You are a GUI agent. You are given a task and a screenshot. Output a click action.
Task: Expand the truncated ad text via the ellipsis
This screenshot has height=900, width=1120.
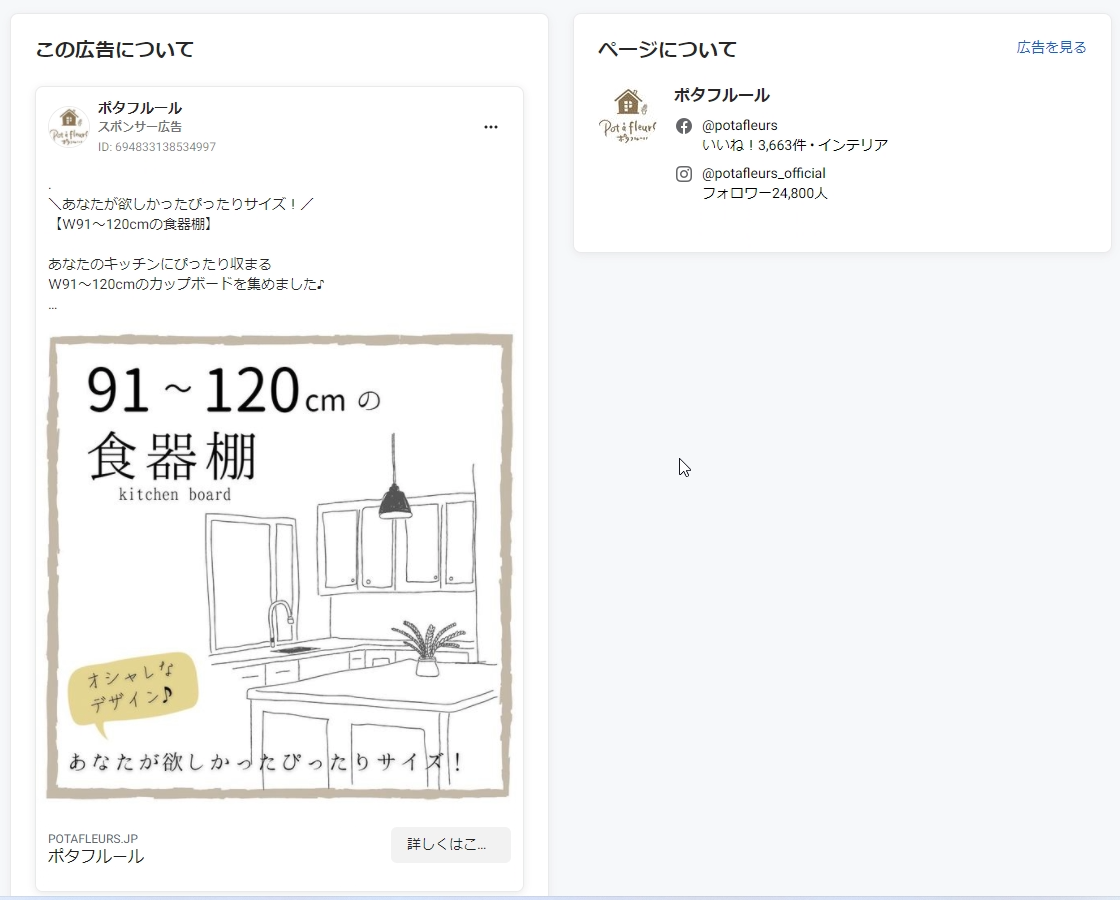tap(52, 306)
